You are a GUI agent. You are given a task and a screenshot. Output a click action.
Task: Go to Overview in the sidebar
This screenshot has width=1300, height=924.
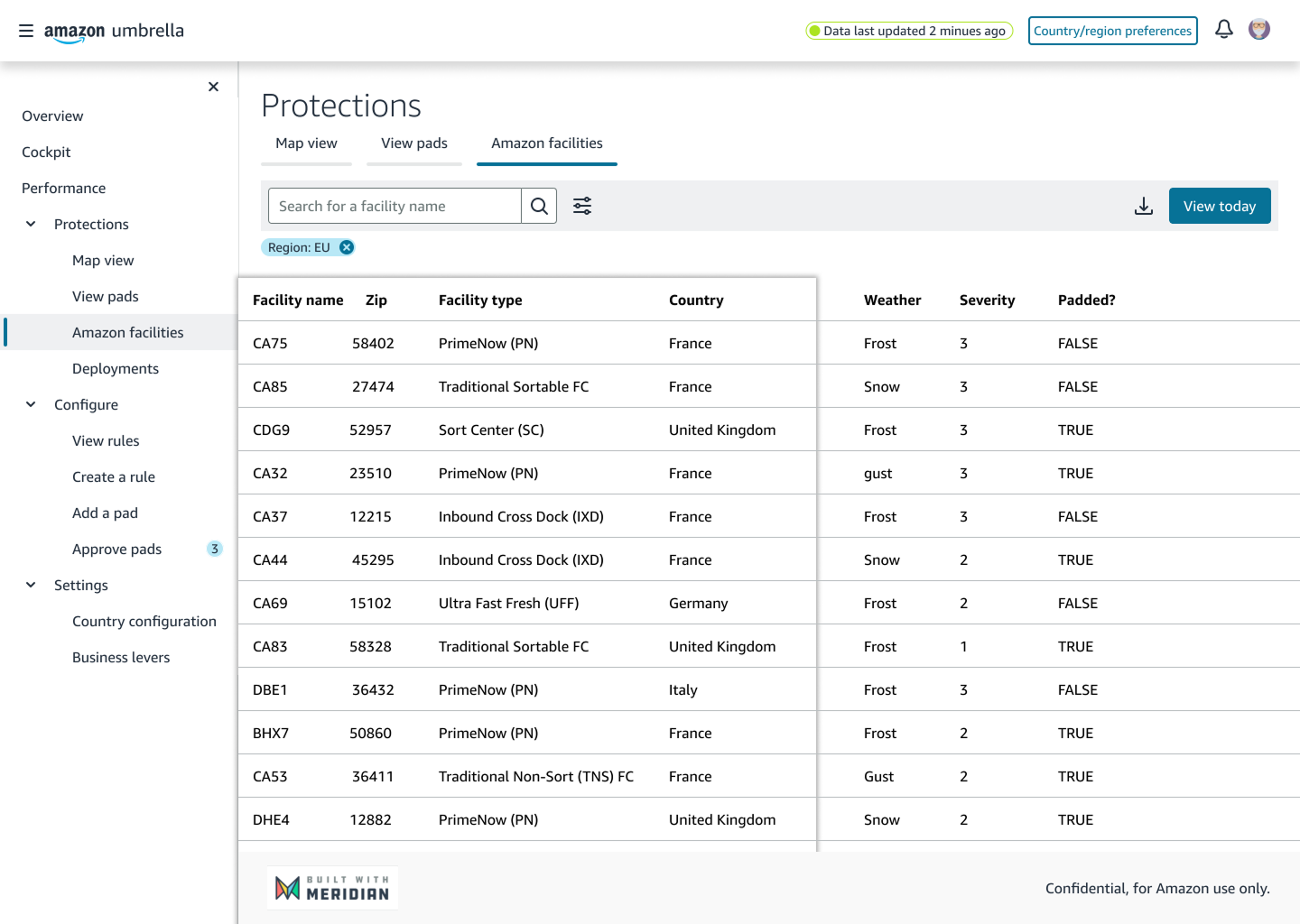coord(52,115)
